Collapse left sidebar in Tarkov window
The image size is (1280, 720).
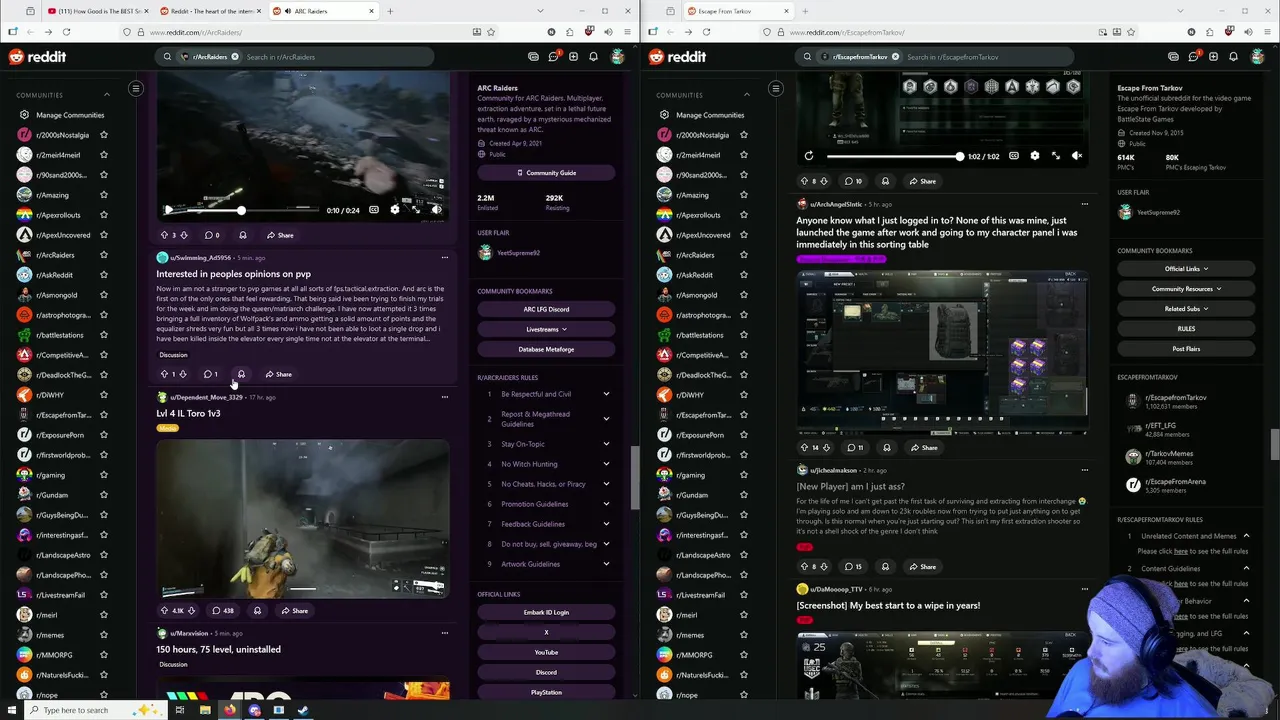[776, 89]
